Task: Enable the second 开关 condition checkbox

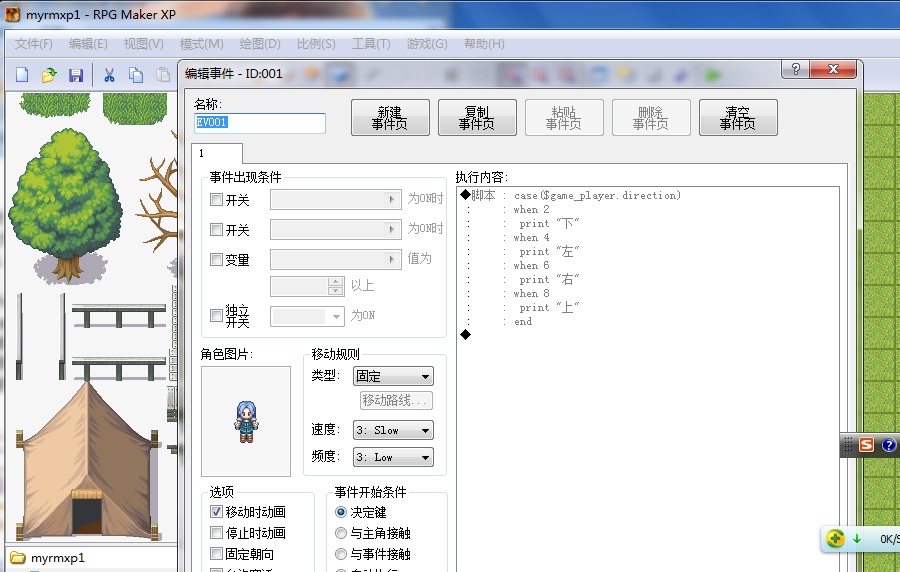Action: coord(216,229)
